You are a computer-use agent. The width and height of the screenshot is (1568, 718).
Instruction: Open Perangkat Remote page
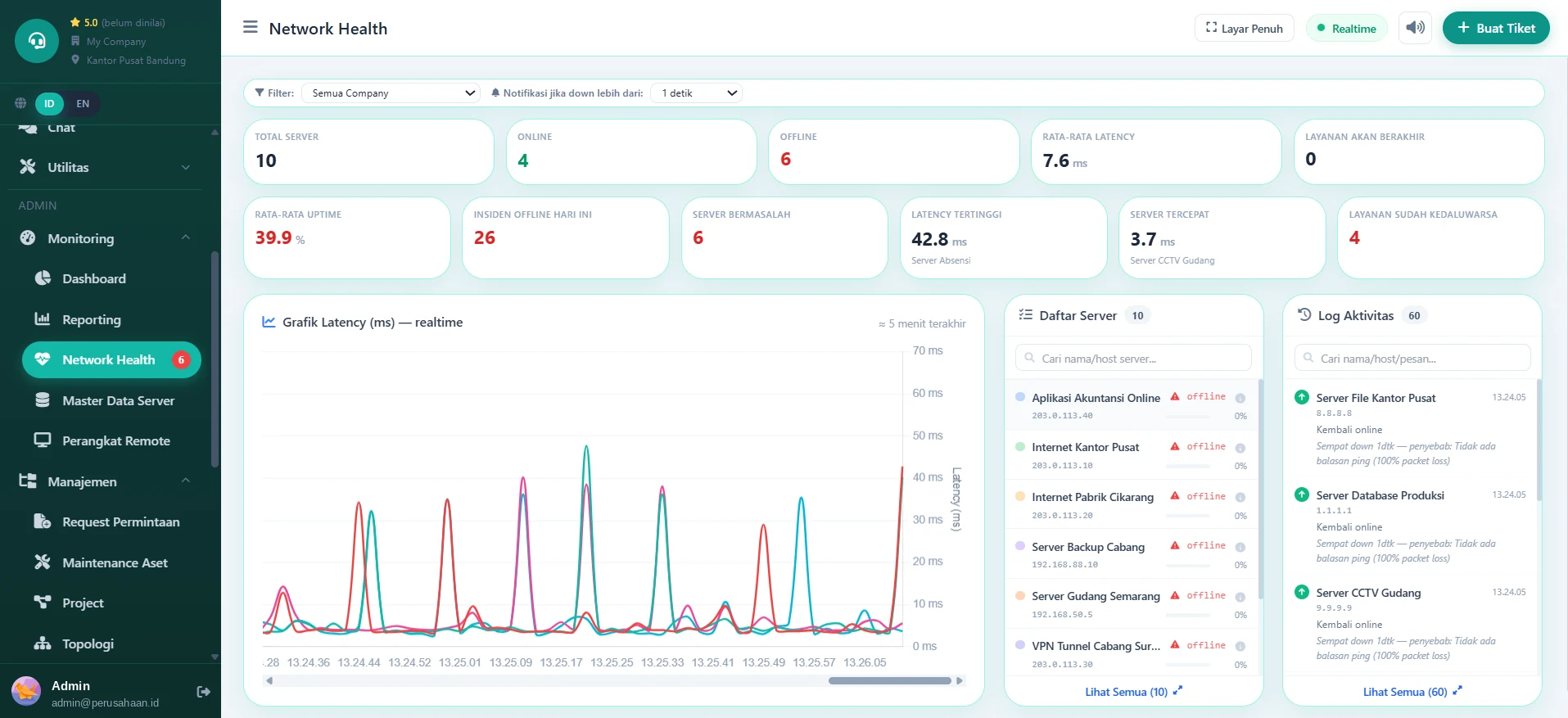[111, 440]
